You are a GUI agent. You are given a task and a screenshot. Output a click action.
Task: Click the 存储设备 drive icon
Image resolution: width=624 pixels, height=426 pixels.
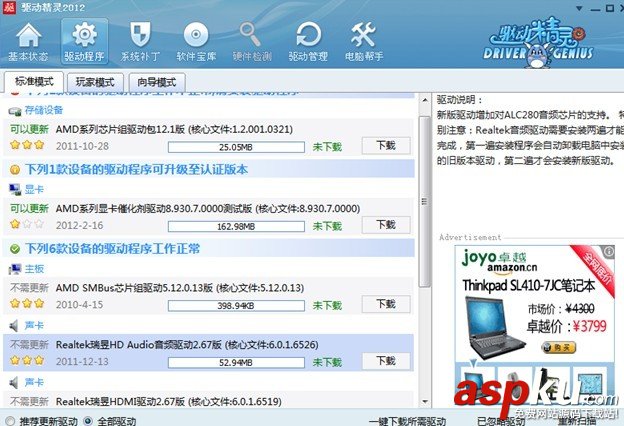click(x=15, y=111)
